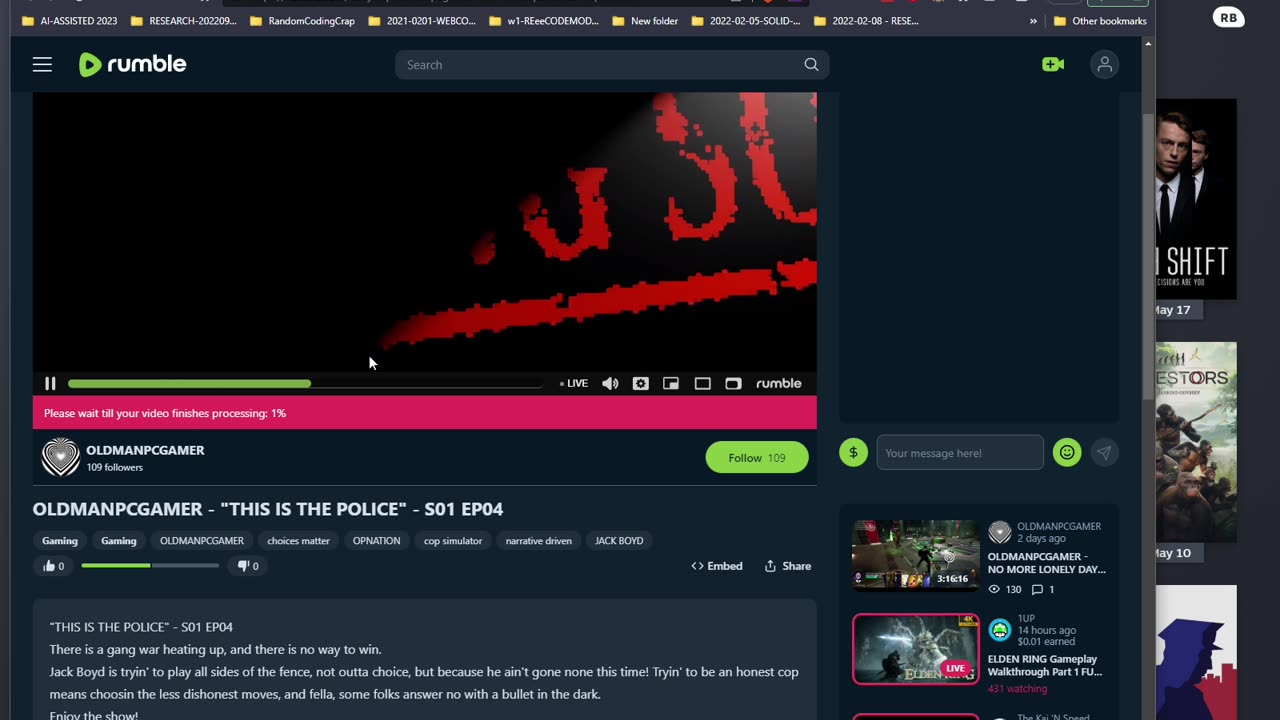Select the narrative driven tag

(539, 540)
